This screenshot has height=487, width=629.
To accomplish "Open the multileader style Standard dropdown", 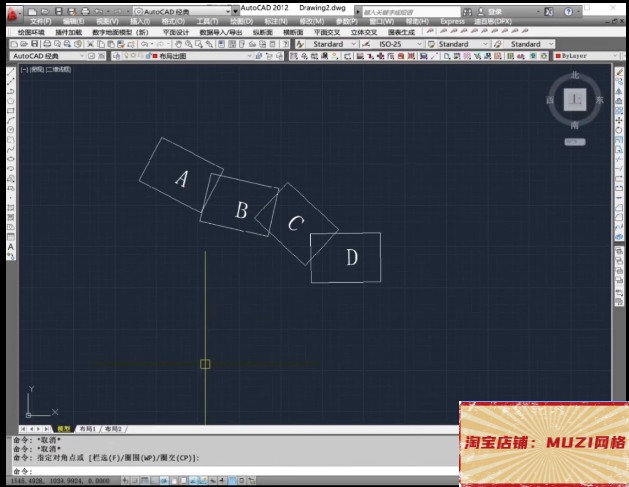I will (530, 44).
